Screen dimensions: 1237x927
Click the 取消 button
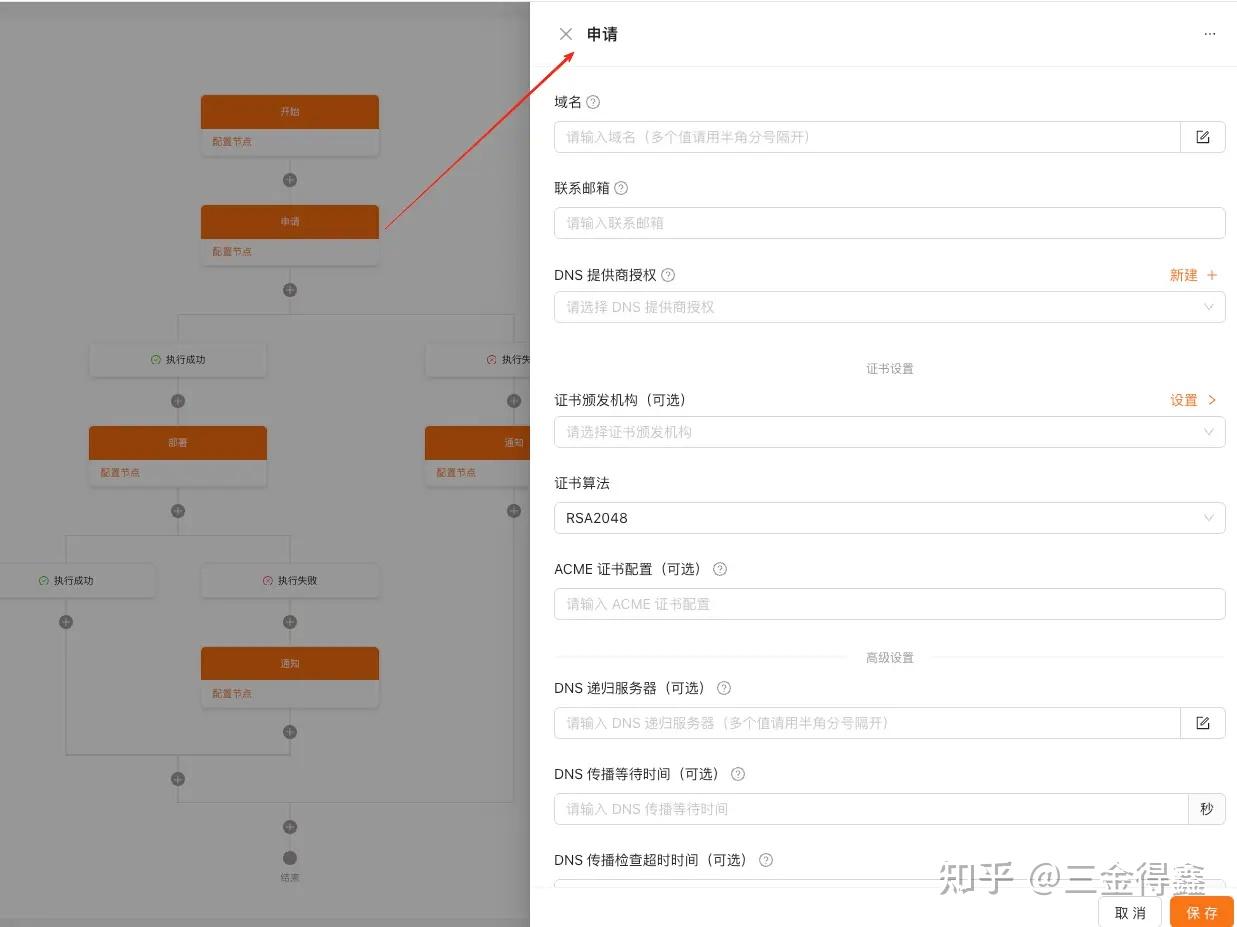tap(1130, 912)
